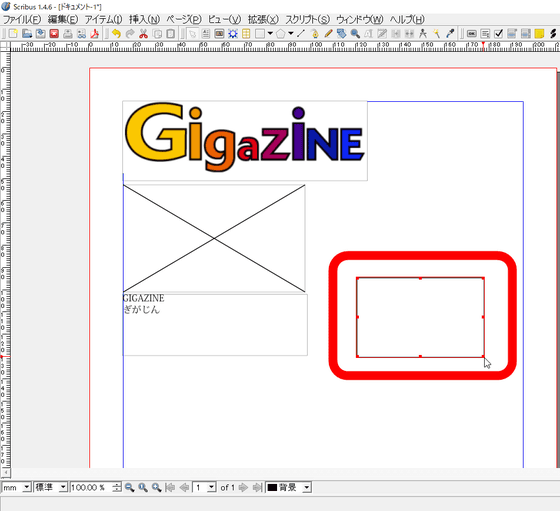Select the Edit Contents of Frame tool
Viewport: 560px width, 511px height.
coord(369,34)
